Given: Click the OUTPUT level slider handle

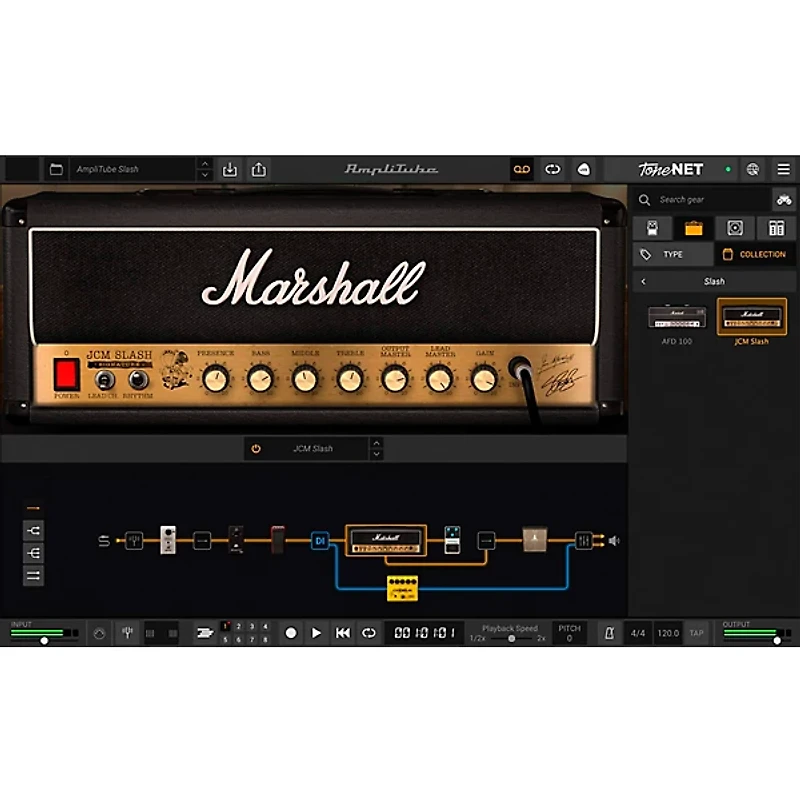Looking at the screenshot, I should [x=777, y=641].
